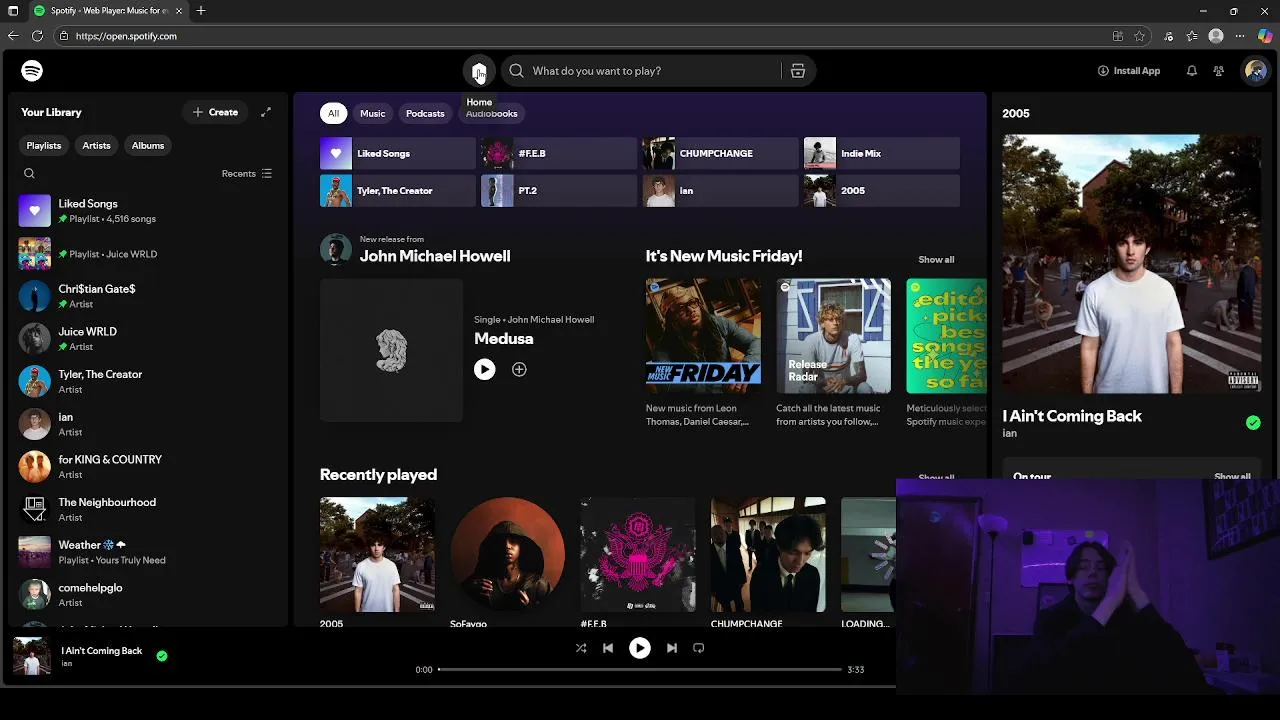Open ian artist in sidebar

click(148, 424)
